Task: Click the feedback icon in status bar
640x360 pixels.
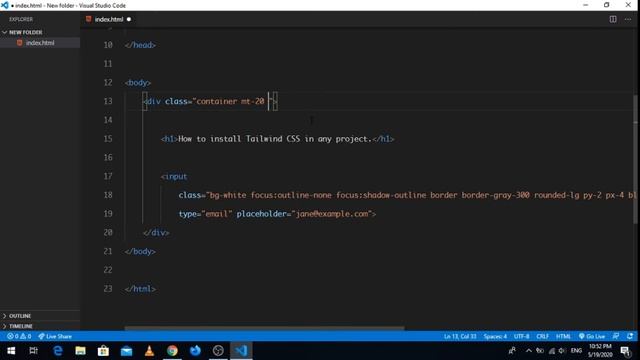Action: pyautogui.click(x=616, y=336)
